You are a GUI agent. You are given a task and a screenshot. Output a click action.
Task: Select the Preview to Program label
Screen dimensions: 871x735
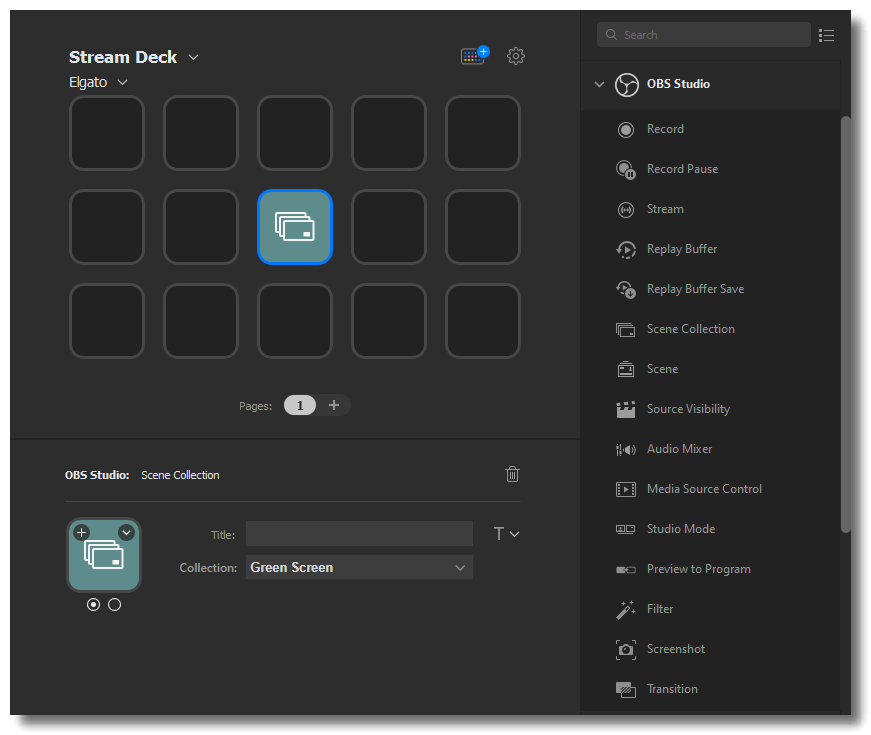click(x=698, y=569)
